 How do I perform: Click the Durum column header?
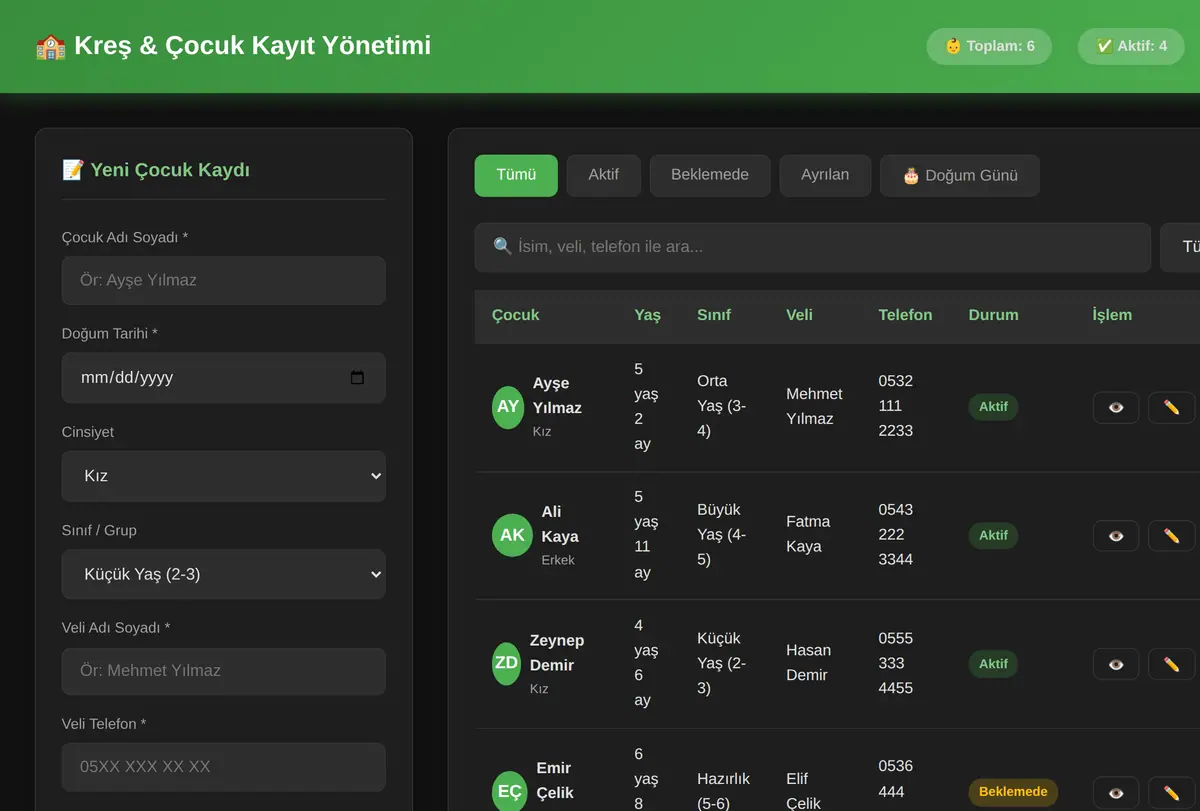coord(993,315)
